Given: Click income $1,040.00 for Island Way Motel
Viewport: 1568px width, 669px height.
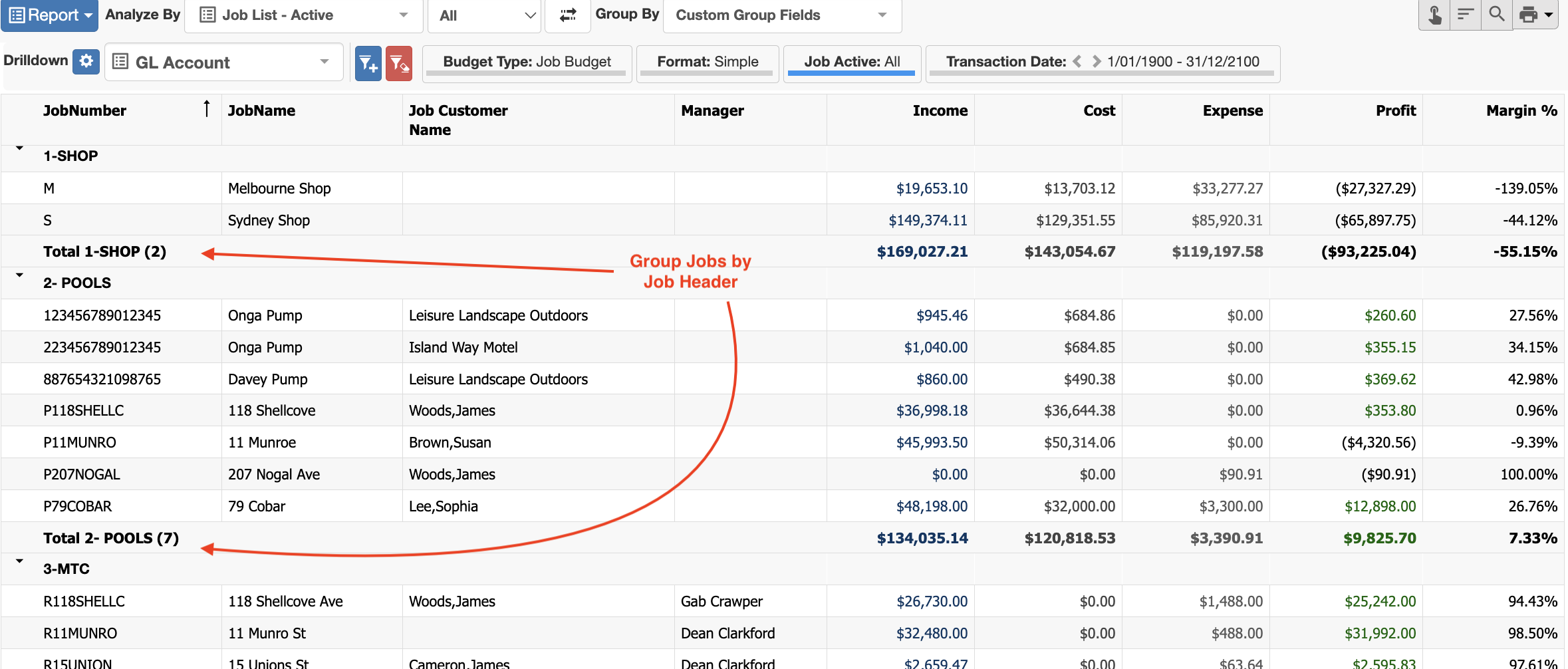Looking at the screenshot, I should 936,347.
